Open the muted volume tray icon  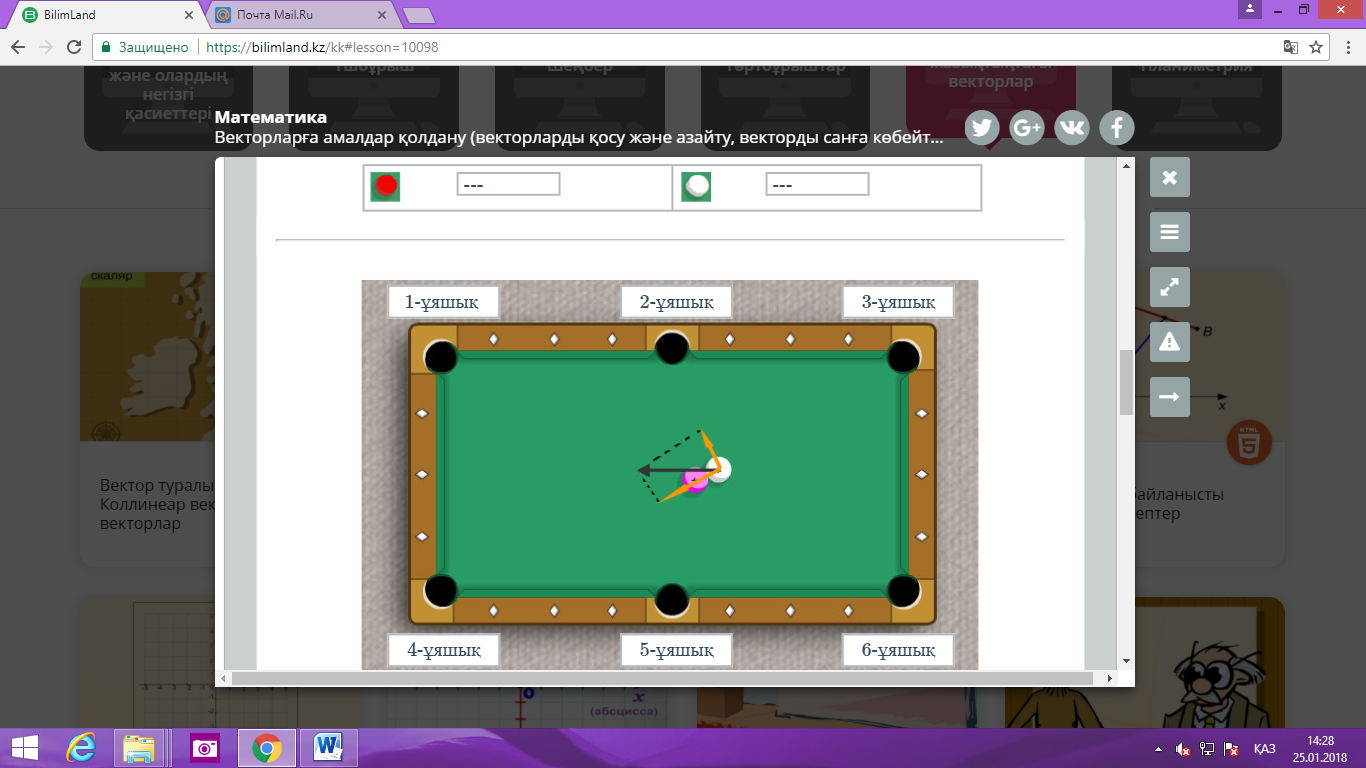[x=1183, y=749]
